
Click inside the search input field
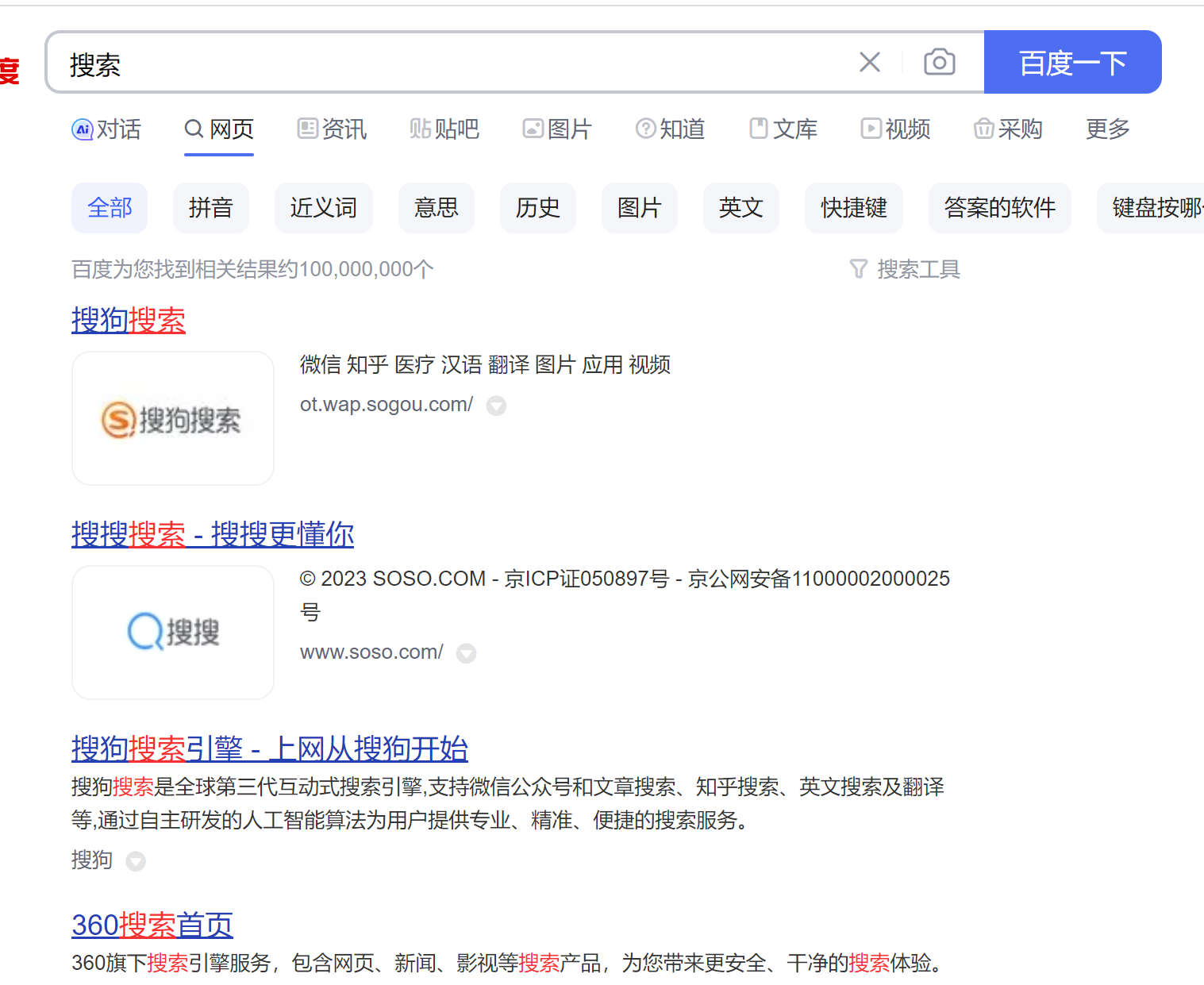coord(452,63)
